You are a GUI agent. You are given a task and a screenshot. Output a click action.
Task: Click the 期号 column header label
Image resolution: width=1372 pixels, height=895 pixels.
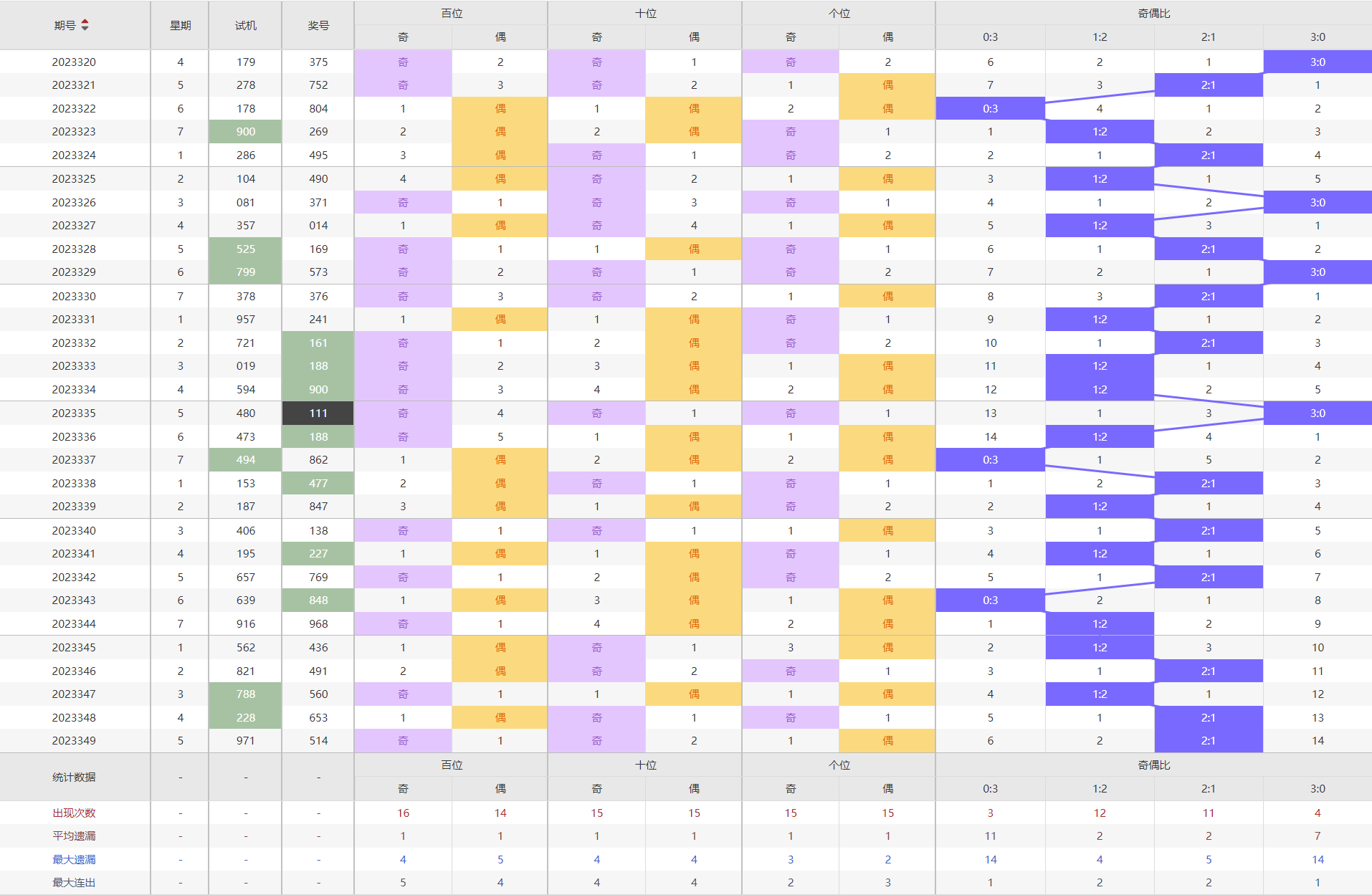[65, 25]
